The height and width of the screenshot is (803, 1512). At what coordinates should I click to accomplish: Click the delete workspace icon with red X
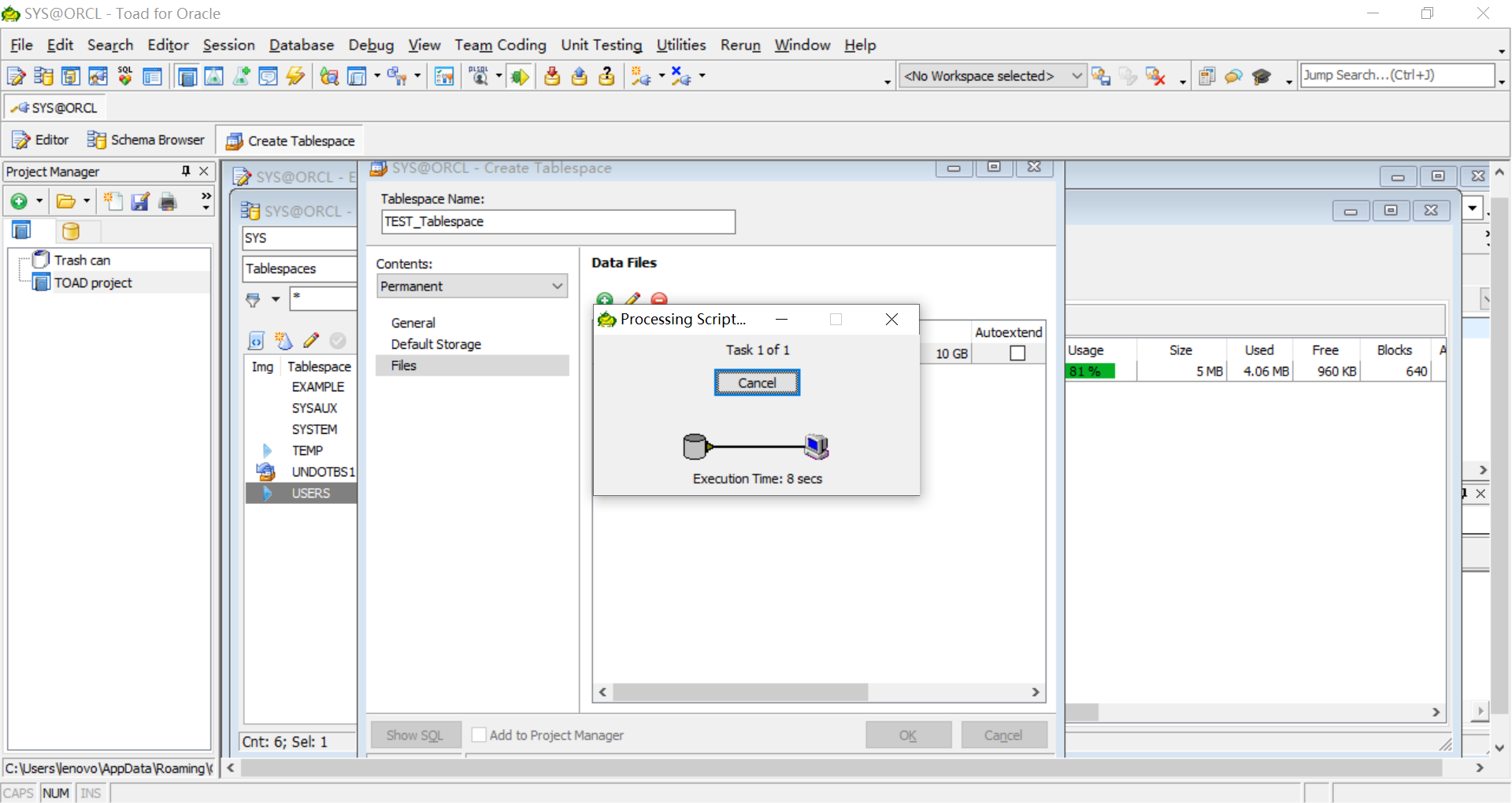(1155, 76)
